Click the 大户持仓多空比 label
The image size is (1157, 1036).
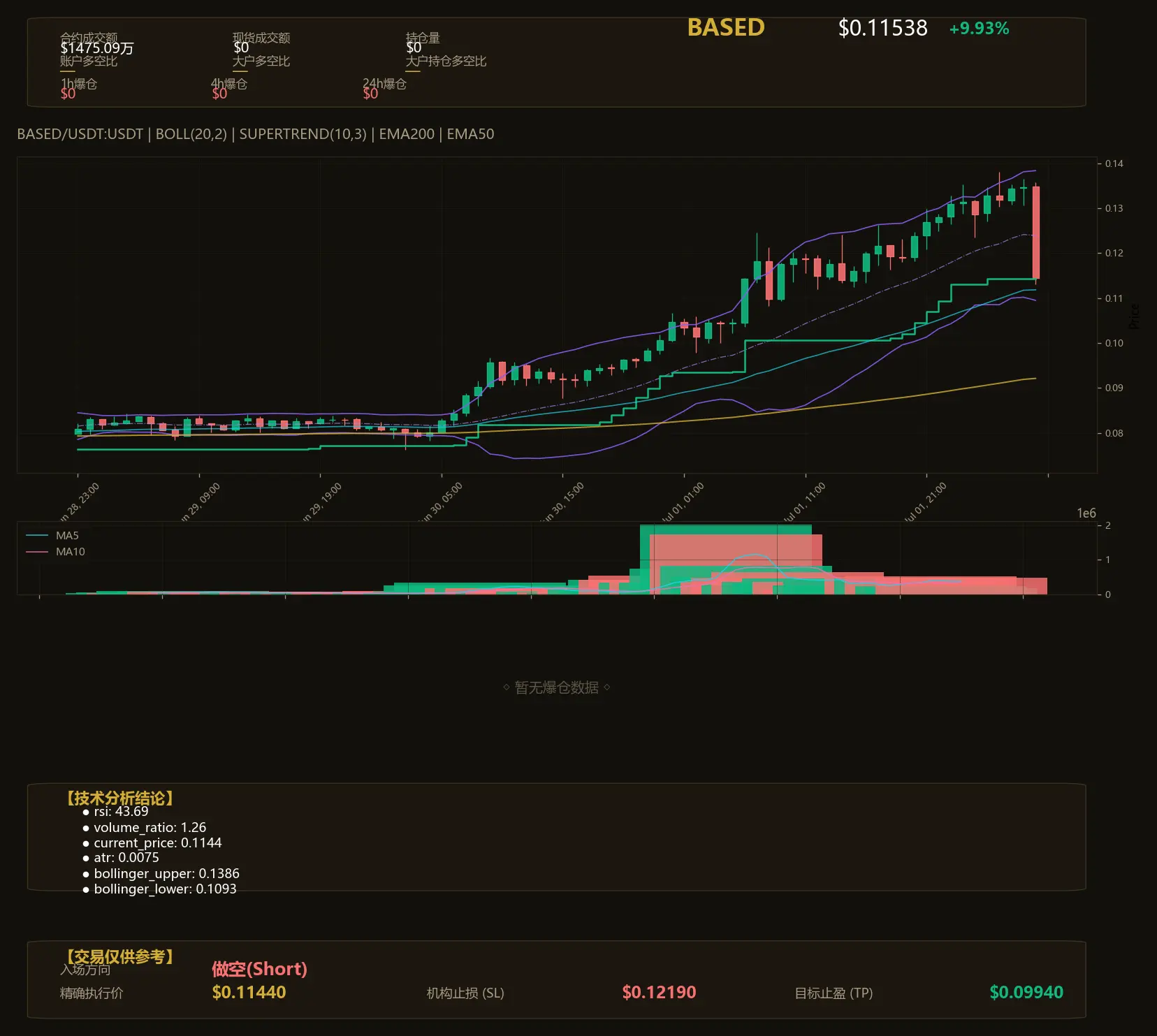446,61
